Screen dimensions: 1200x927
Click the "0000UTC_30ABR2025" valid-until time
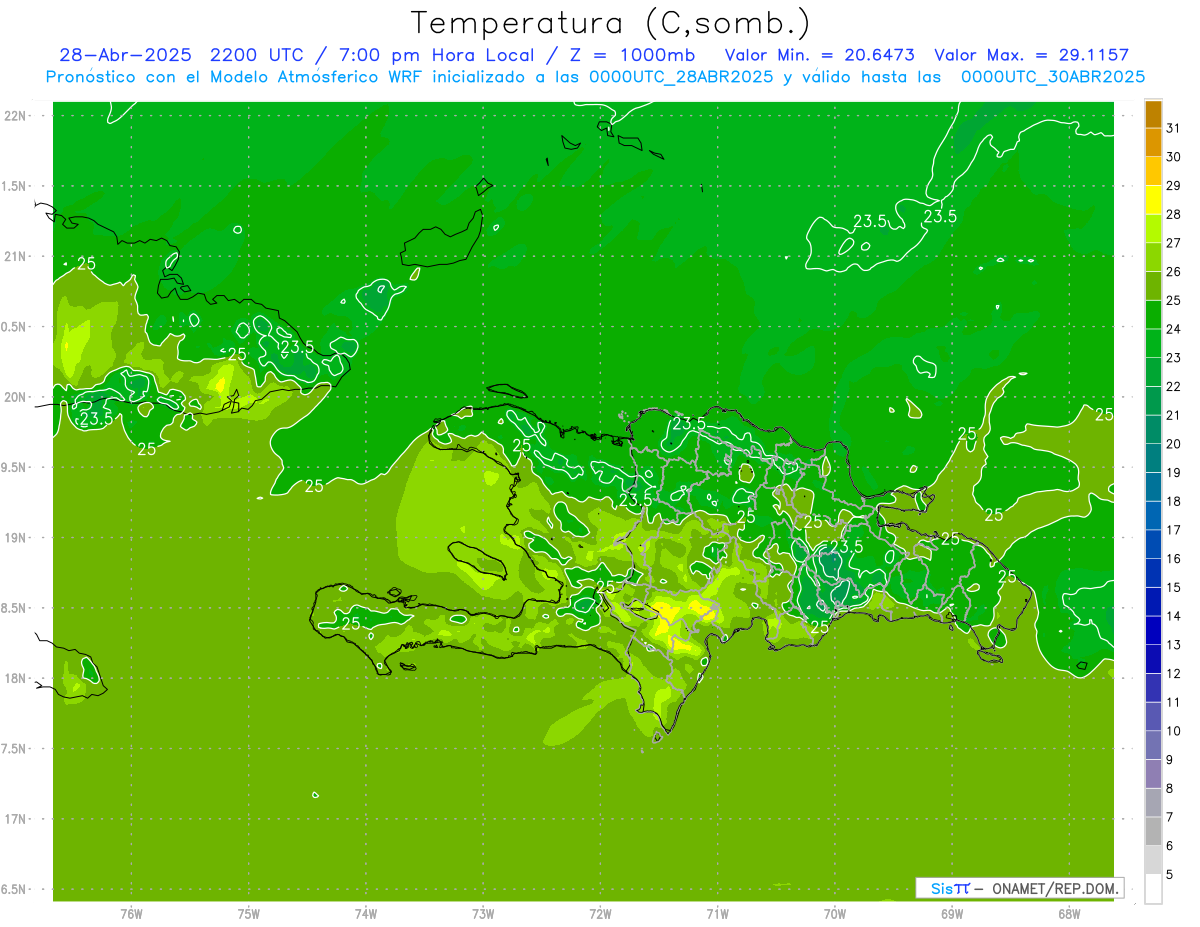click(x=1053, y=76)
